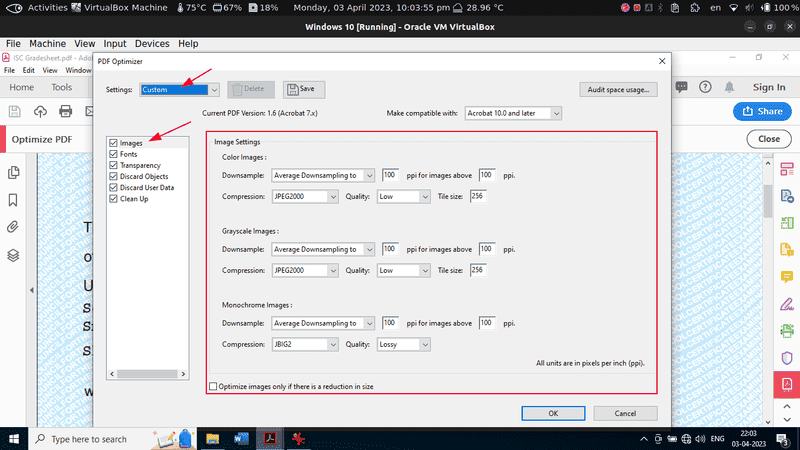Image resolution: width=800 pixels, height=450 pixels.
Task: Open VirtualBox Devices menu
Action: 152,44
